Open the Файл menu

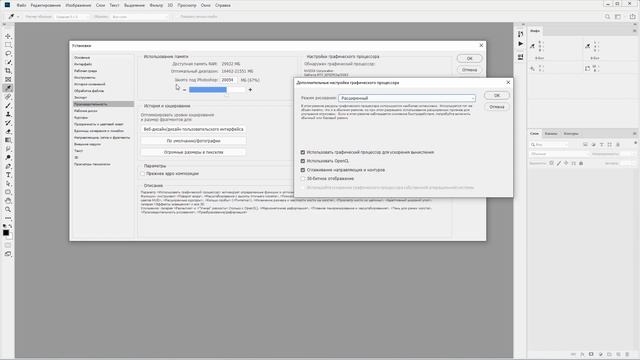22,5
